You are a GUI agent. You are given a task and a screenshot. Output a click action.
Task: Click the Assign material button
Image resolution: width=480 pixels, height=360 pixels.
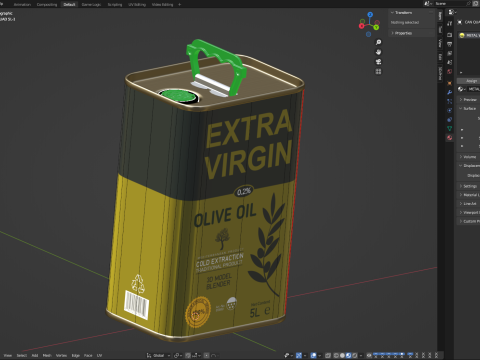468,81
